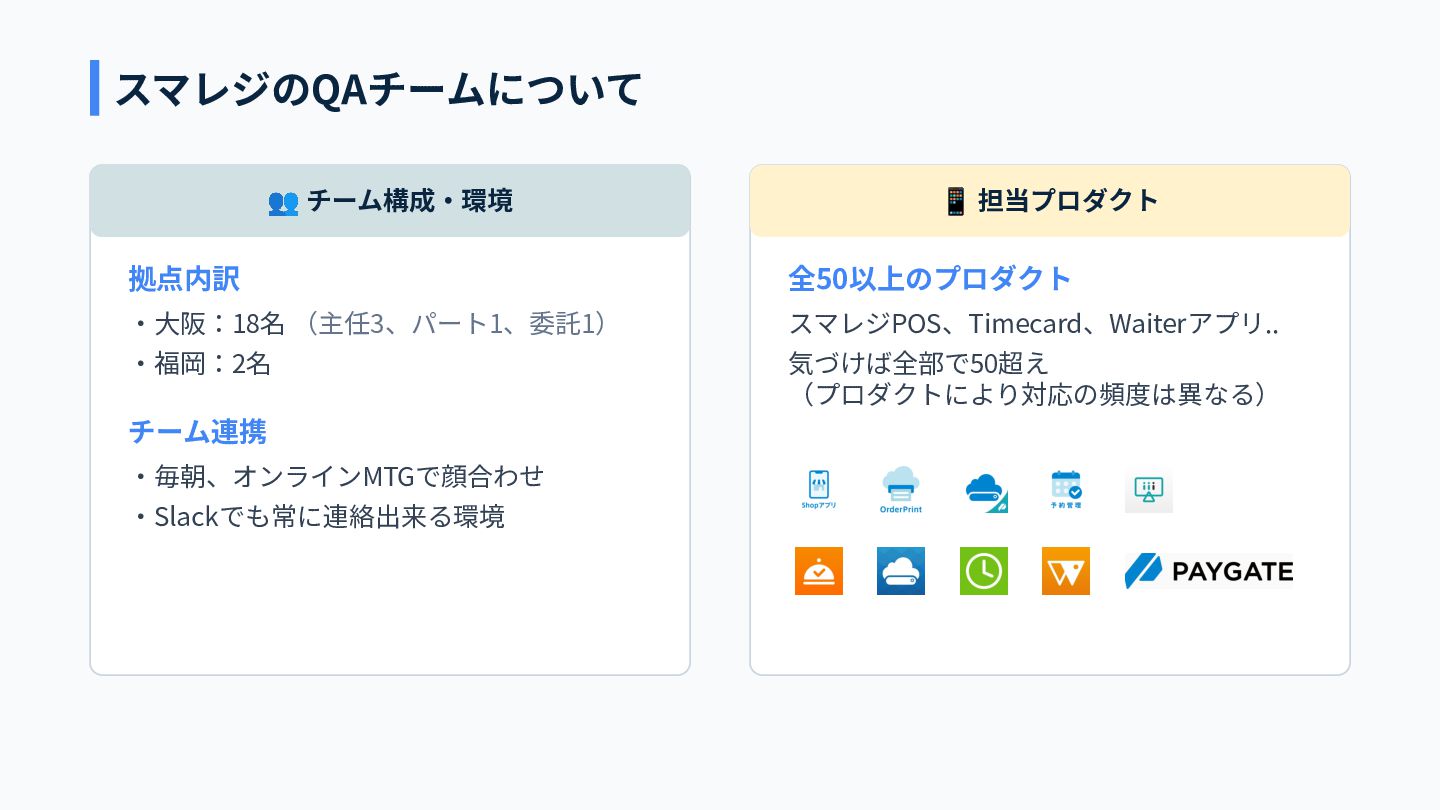Click the チーム連携 heading
The image size is (1440, 810).
(x=198, y=431)
